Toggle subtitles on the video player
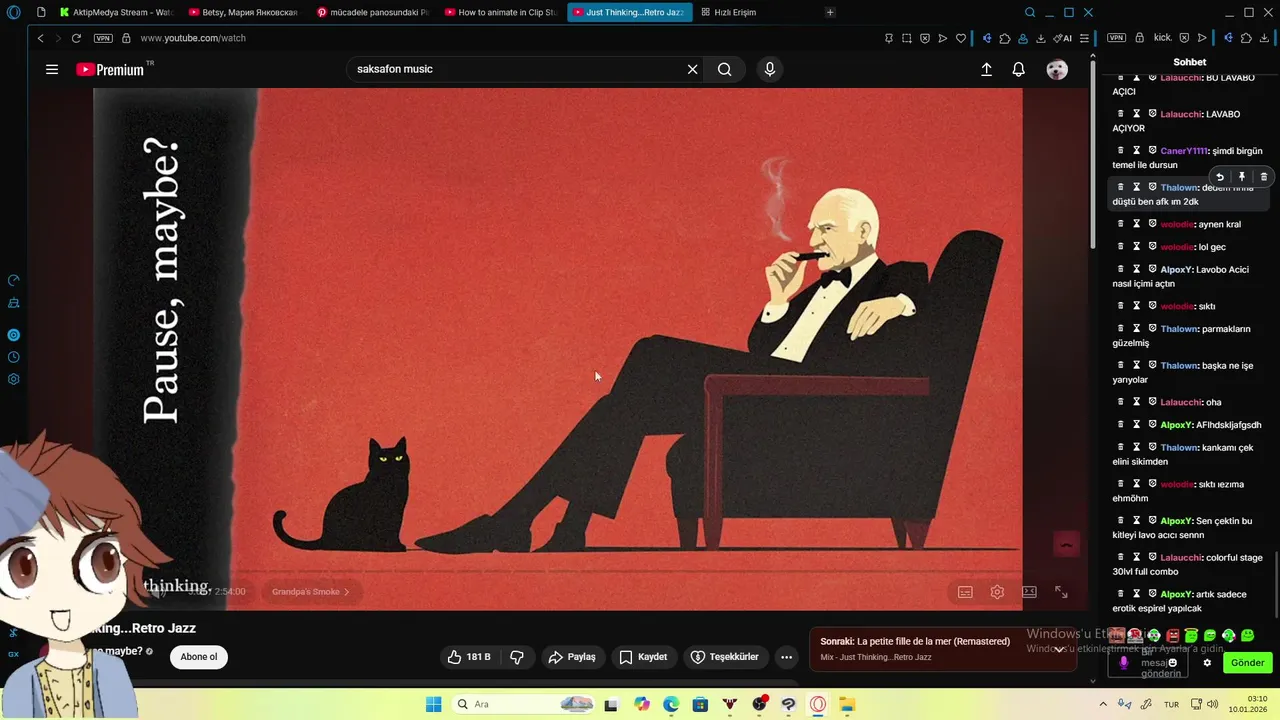Viewport: 1280px width, 720px height. [x=965, y=592]
